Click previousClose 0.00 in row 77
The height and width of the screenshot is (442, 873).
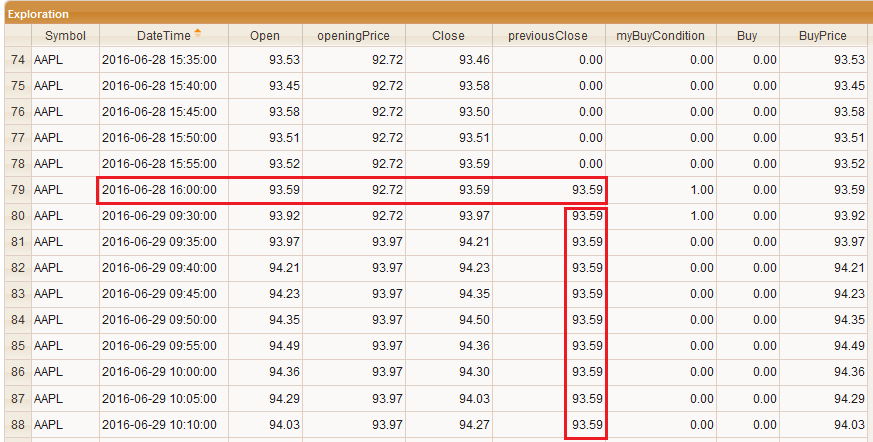[x=591, y=137]
